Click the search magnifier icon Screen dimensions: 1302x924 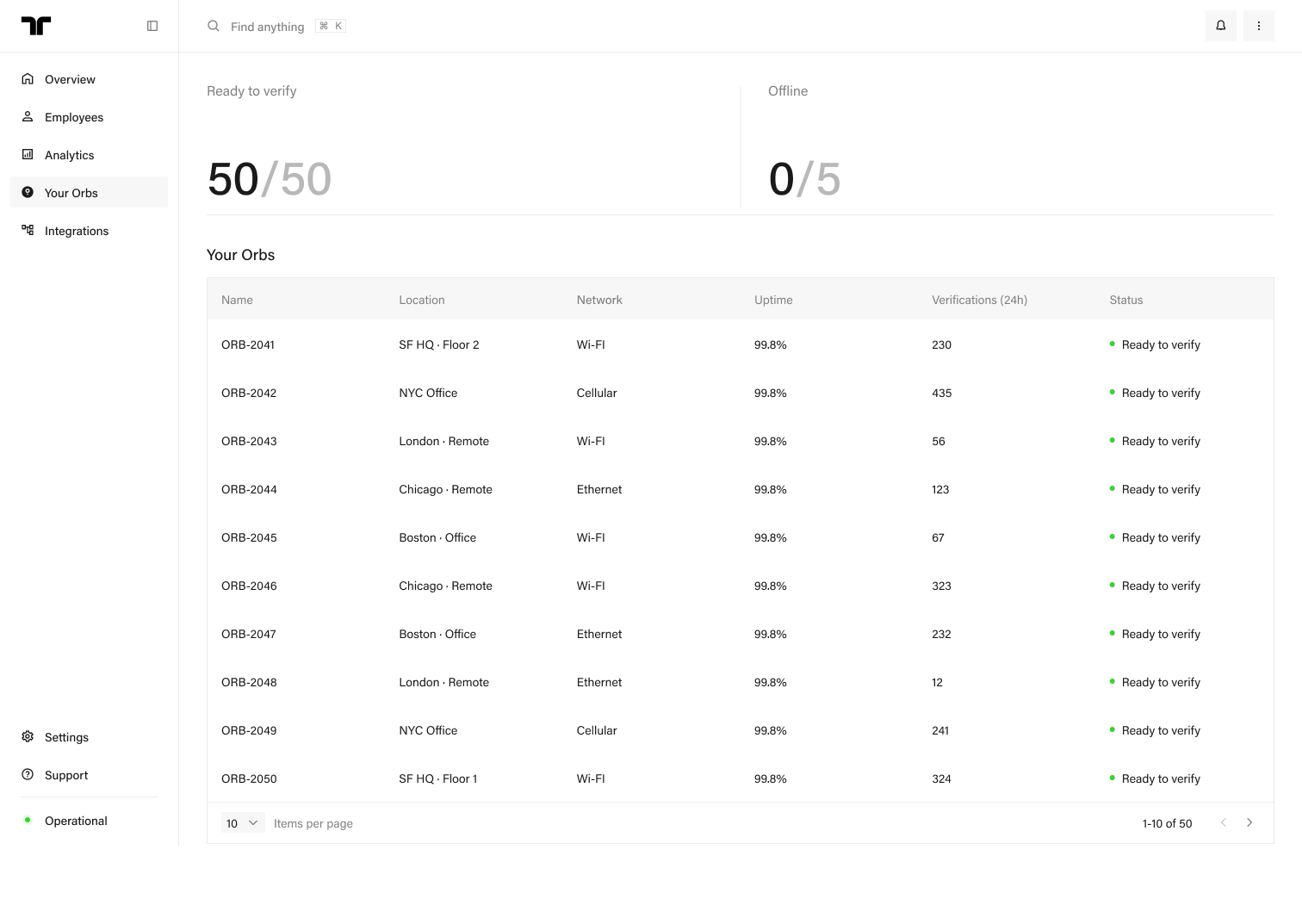click(x=214, y=26)
